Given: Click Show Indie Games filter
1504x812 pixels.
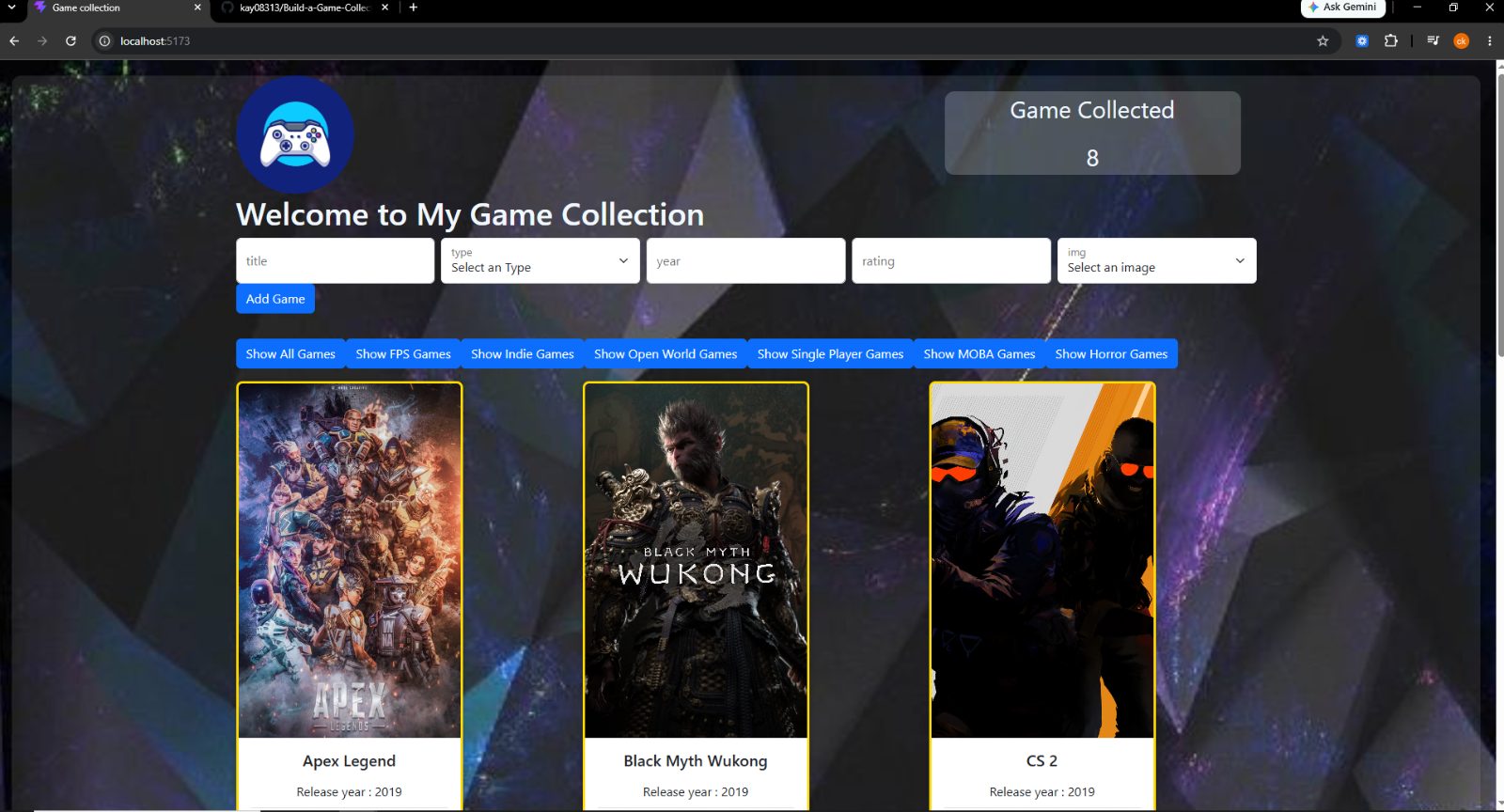Looking at the screenshot, I should pos(523,353).
